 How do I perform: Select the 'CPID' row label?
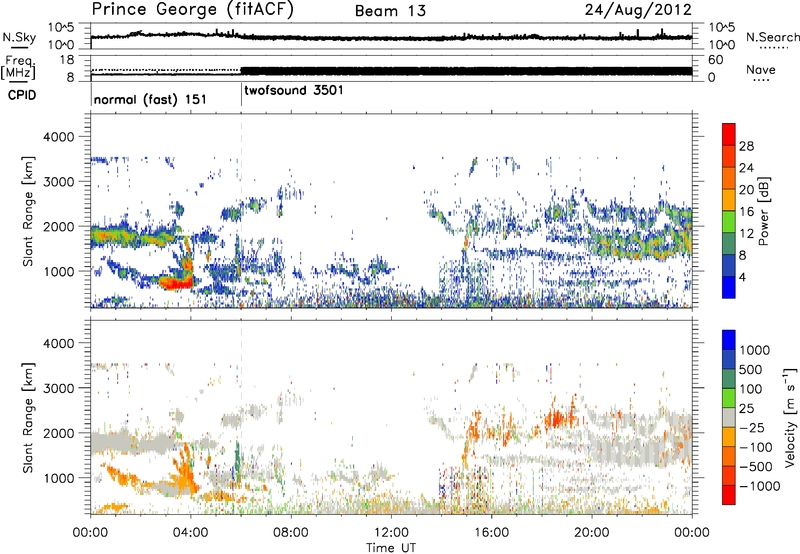pyautogui.click(x=22, y=95)
